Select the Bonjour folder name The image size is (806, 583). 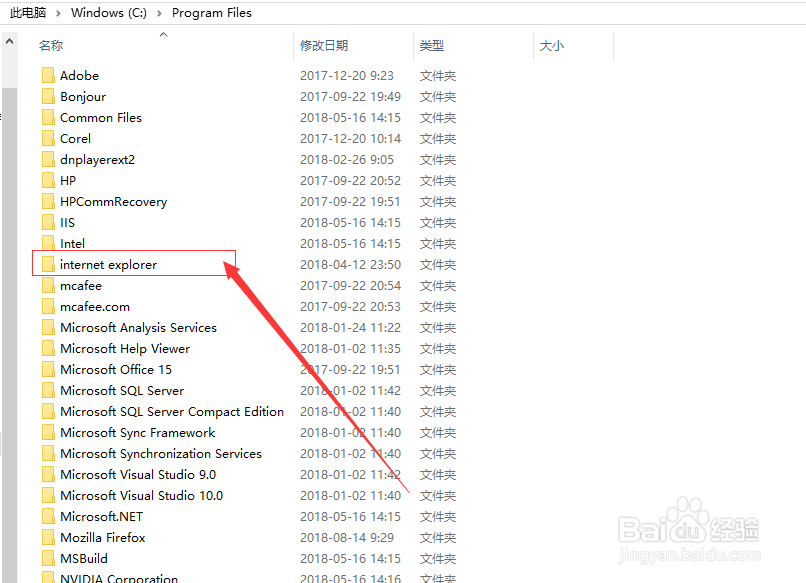click(x=83, y=97)
